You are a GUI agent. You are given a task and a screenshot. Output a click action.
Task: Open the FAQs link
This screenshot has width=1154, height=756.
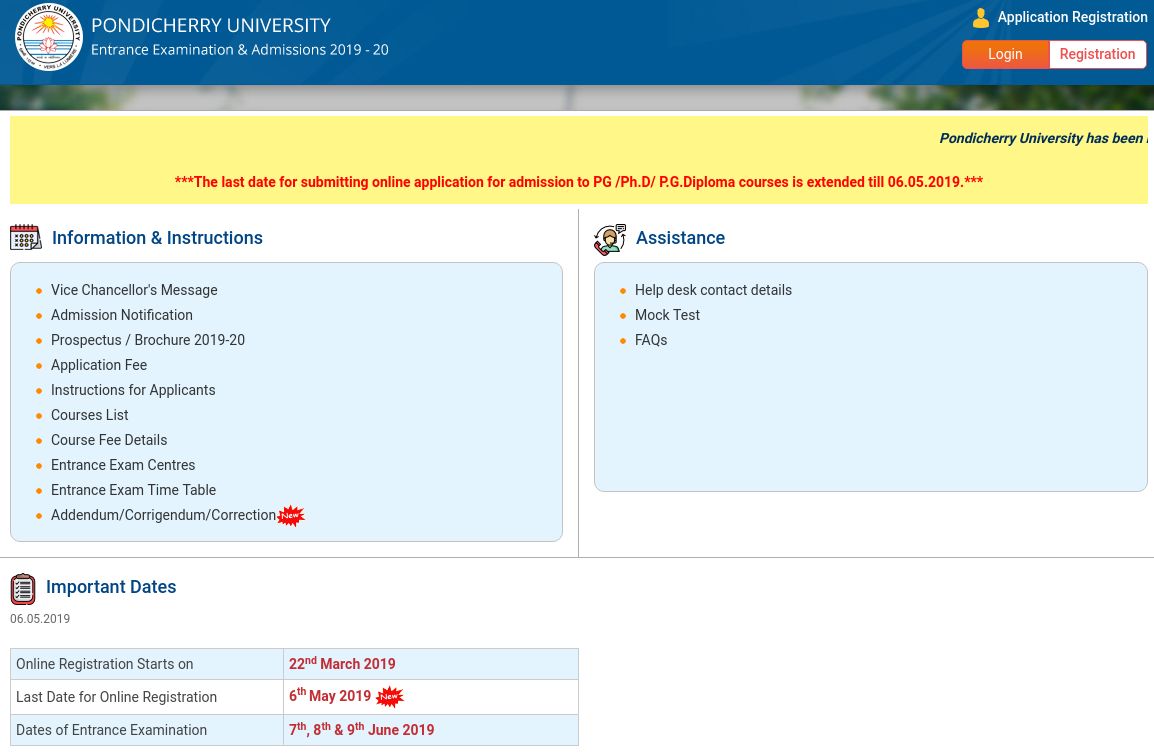pyautogui.click(x=651, y=340)
